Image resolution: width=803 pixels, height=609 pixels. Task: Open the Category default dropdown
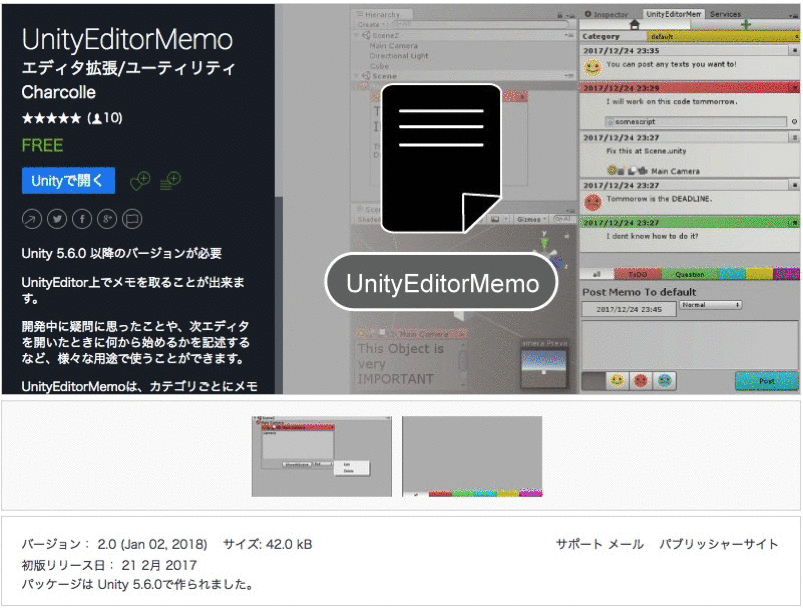[723, 36]
